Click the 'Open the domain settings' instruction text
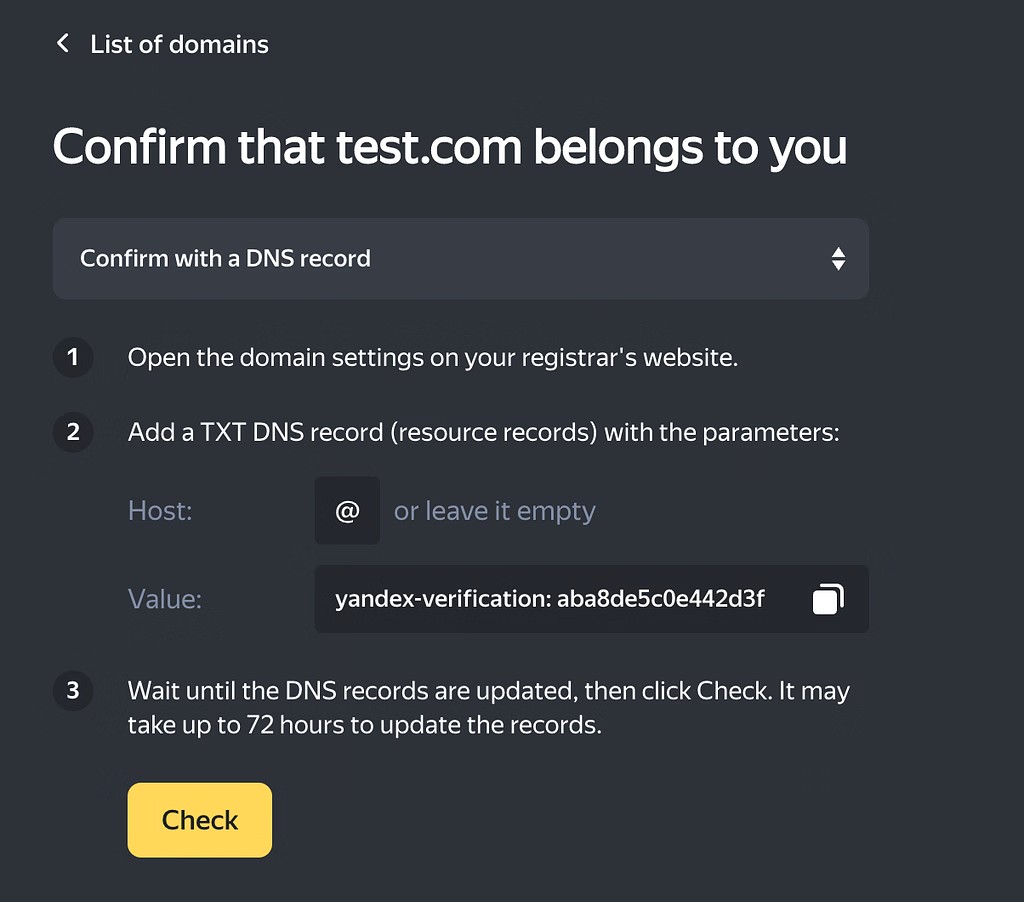Viewport: 1024px width, 902px height. click(432, 358)
